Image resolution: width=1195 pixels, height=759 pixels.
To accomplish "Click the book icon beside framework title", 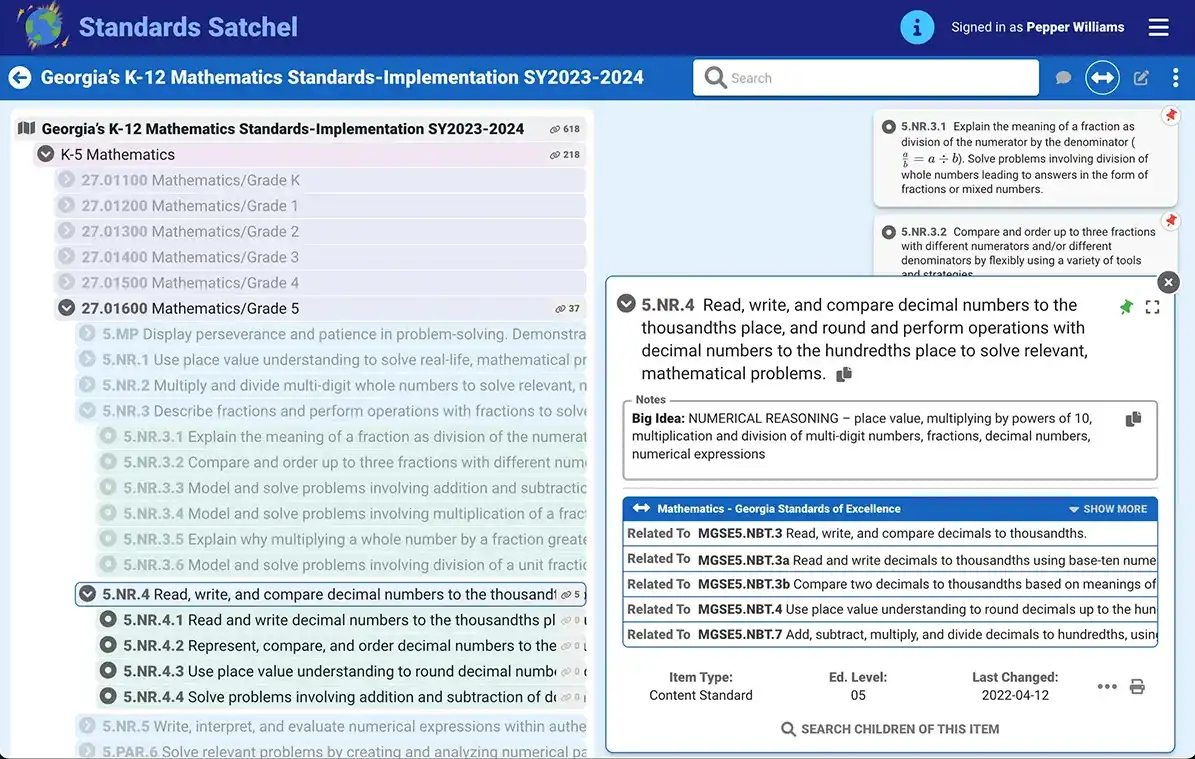I will 27,128.
